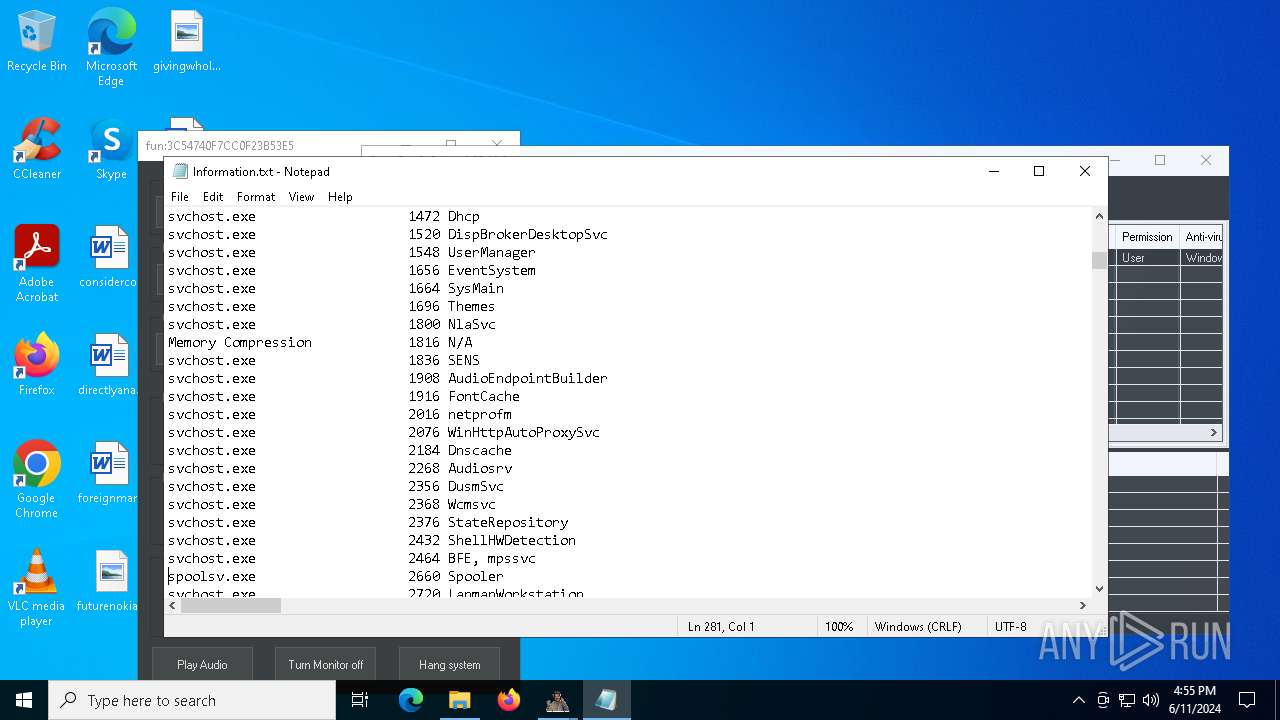Open Task View on the taskbar
The width and height of the screenshot is (1280, 720).
360,700
